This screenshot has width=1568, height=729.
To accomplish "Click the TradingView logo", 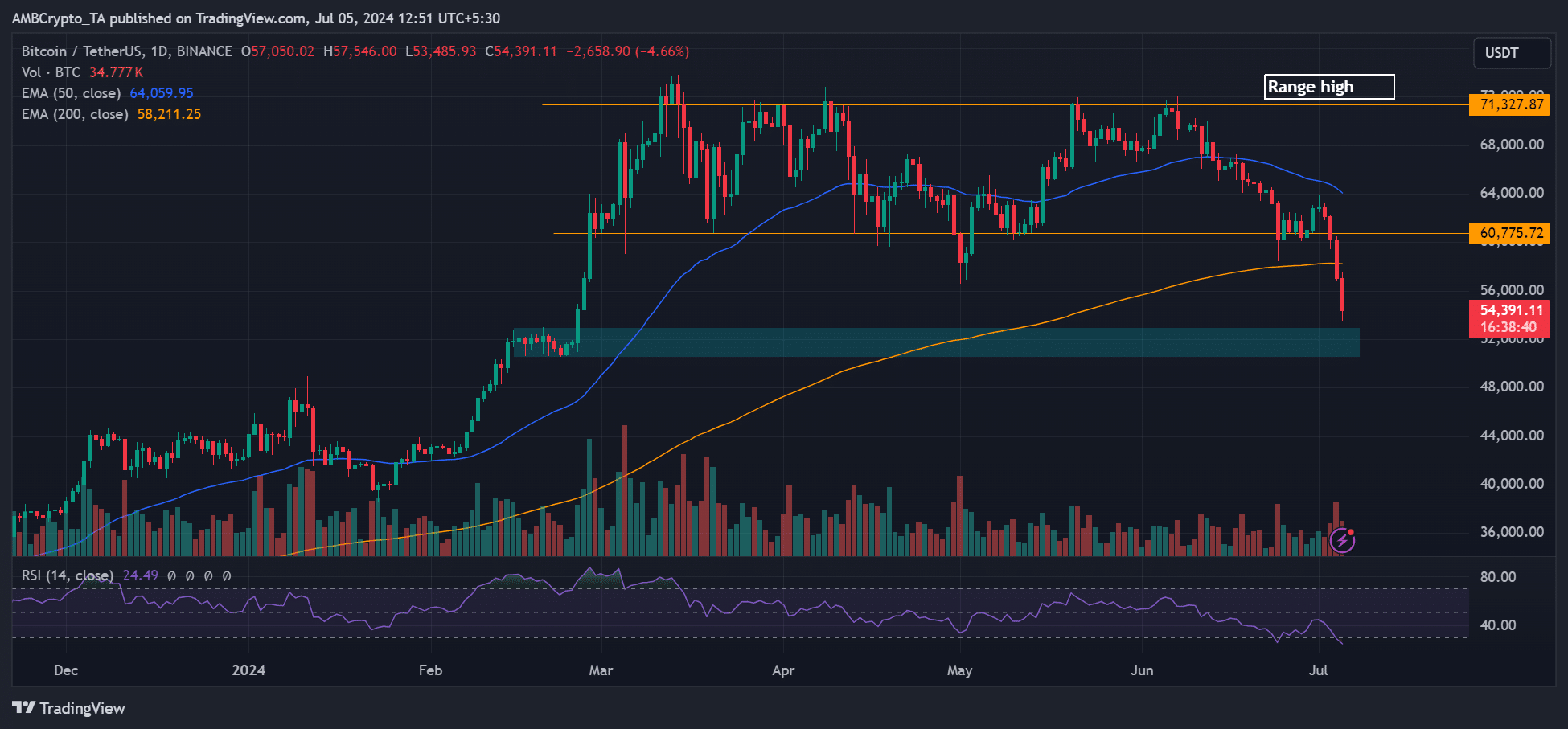I will tap(68, 708).
